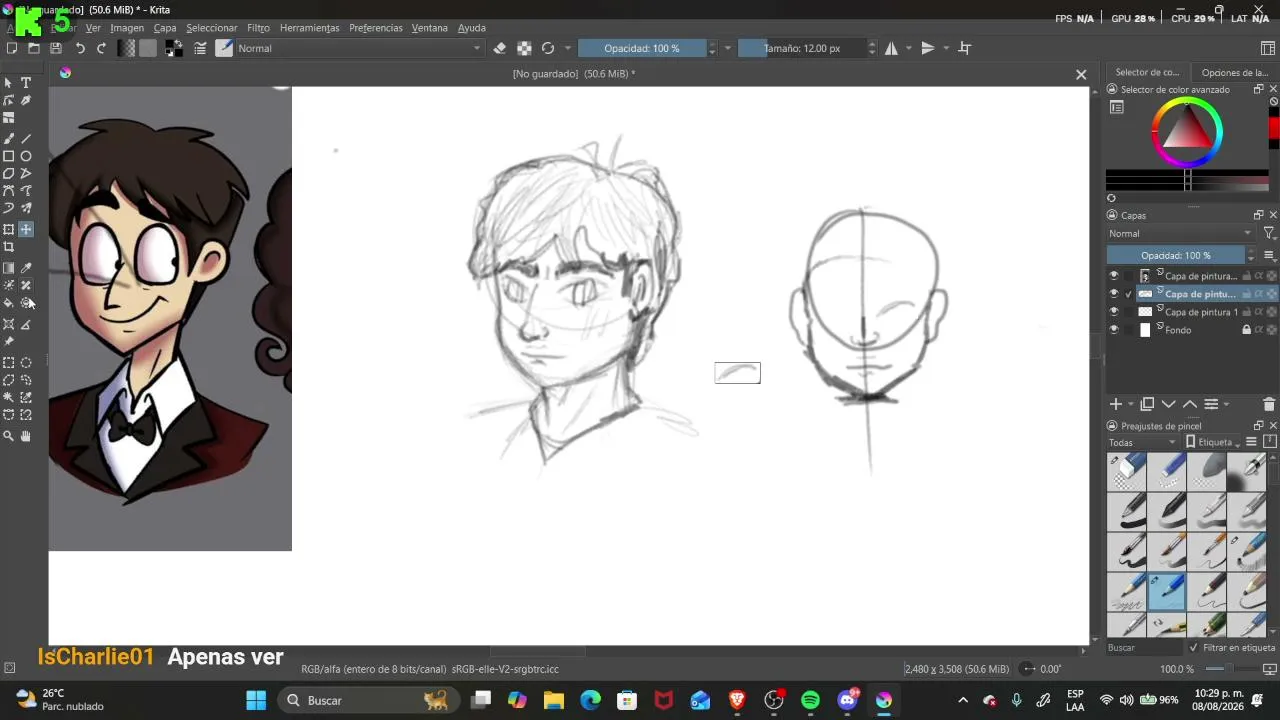Select the transform tool

[x=9, y=230]
